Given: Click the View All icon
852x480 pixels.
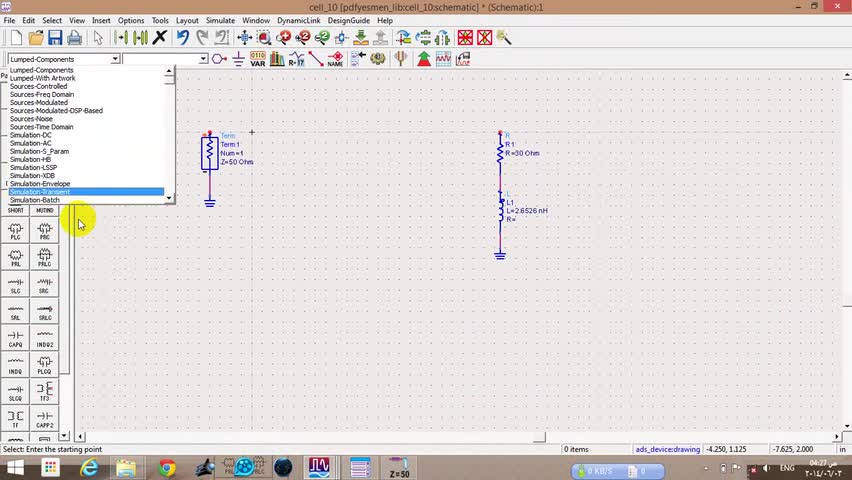Looking at the screenshot, I should pyautogui.click(x=245, y=38).
